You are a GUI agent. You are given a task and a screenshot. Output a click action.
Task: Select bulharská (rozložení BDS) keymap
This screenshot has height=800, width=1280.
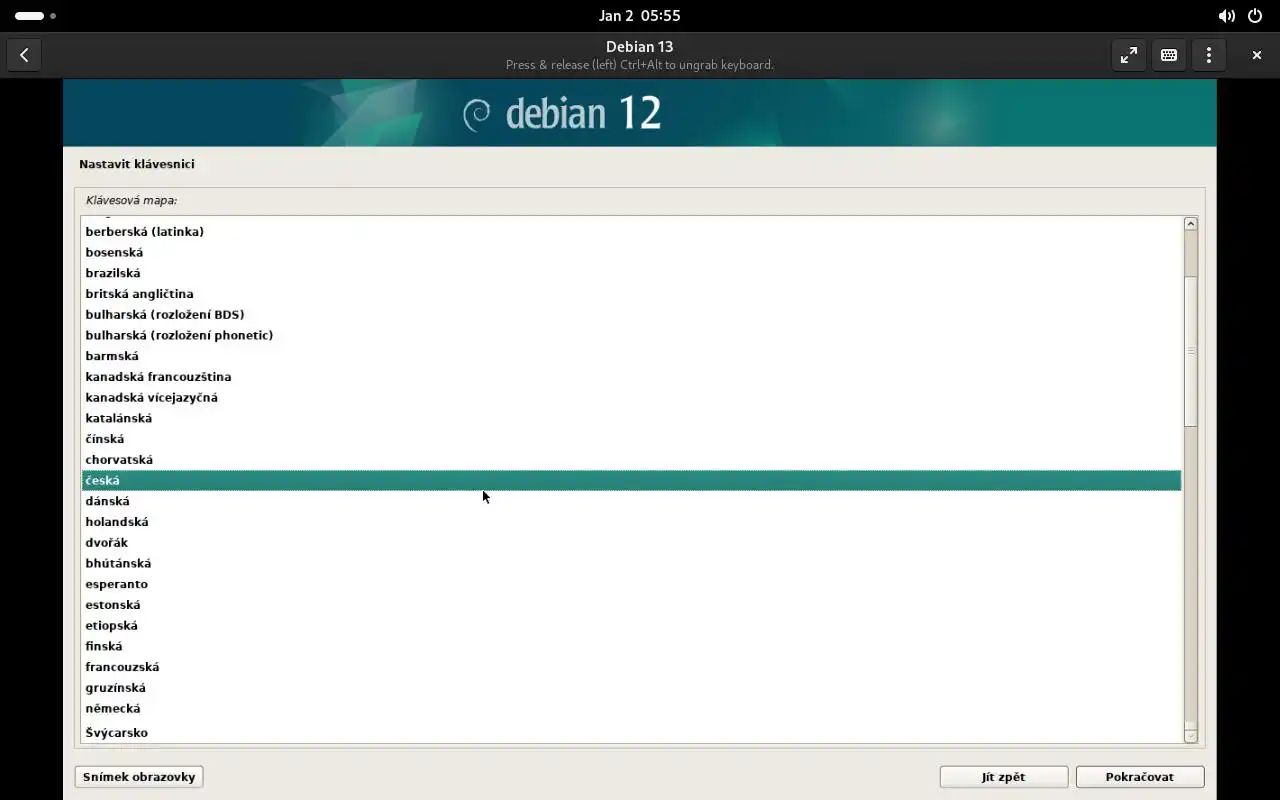point(631,314)
